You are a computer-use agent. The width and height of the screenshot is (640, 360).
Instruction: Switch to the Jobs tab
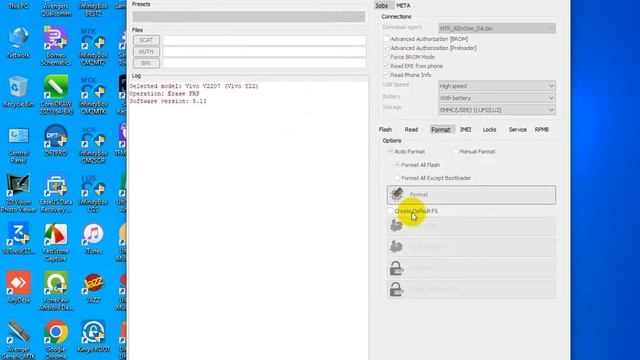(x=382, y=5)
